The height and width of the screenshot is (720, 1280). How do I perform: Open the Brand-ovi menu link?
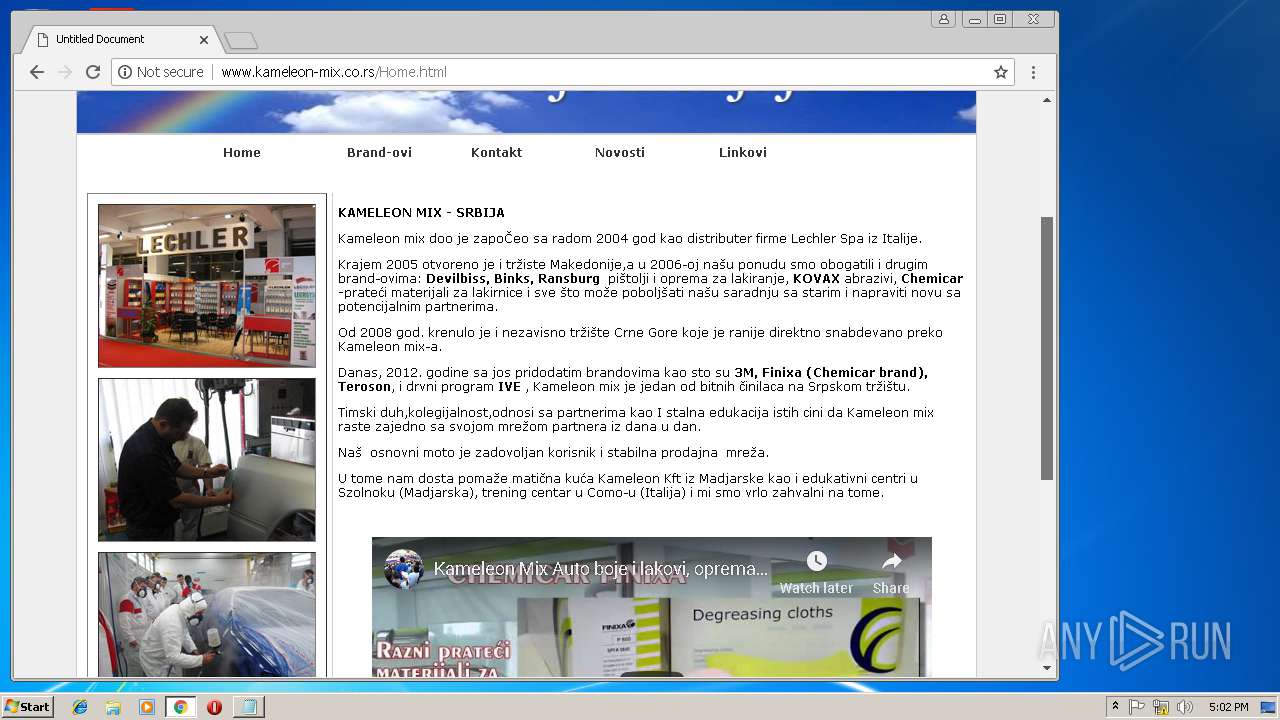coord(379,153)
